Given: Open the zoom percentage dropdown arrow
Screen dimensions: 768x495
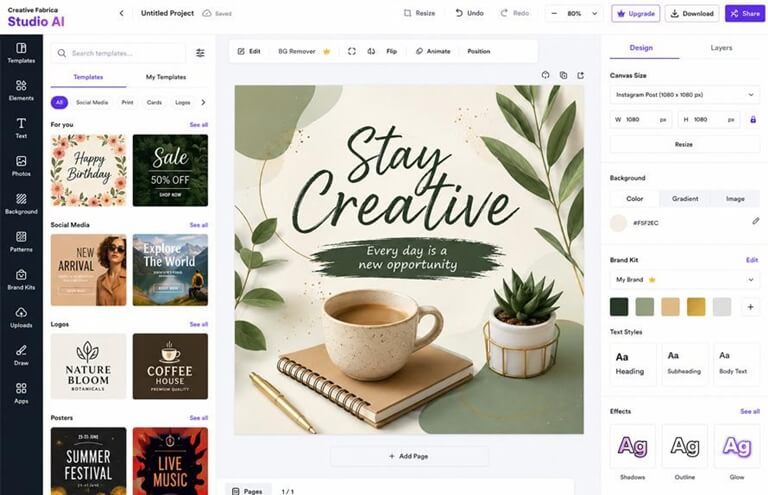Looking at the screenshot, I should (595, 14).
